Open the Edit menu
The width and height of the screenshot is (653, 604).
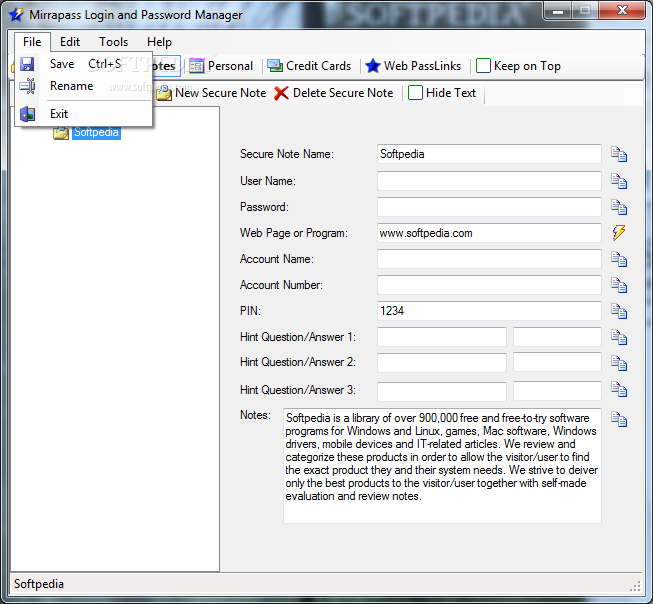point(70,42)
